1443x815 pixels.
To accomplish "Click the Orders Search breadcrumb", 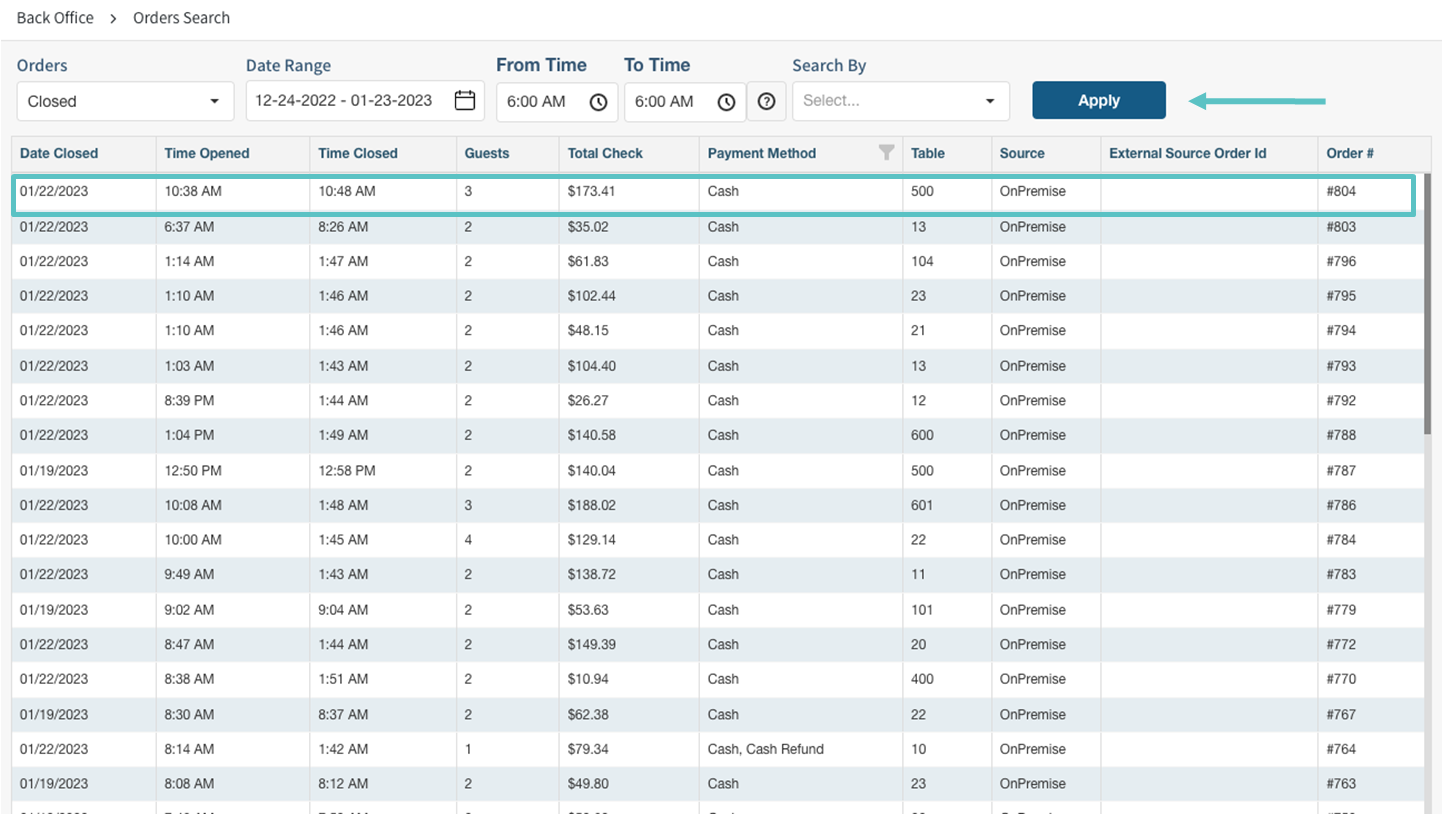I will (181, 18).
